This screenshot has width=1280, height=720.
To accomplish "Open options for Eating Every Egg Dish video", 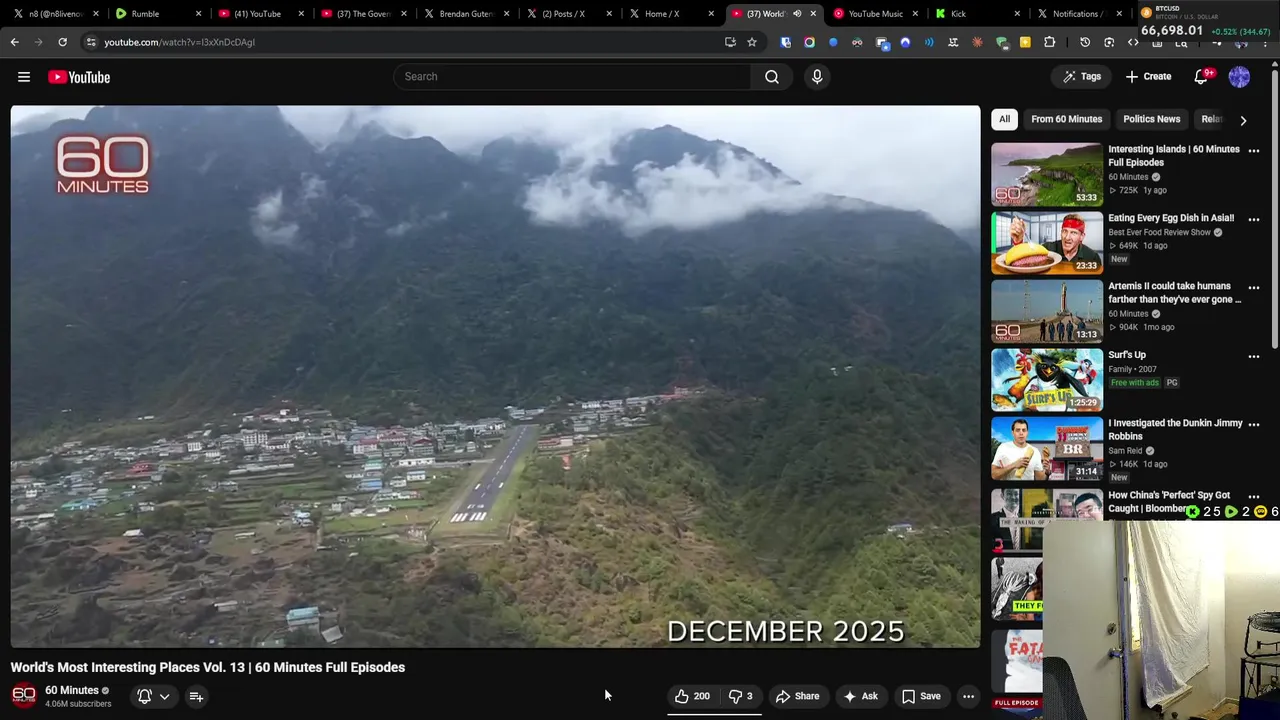I will (x=1253, y=219).
